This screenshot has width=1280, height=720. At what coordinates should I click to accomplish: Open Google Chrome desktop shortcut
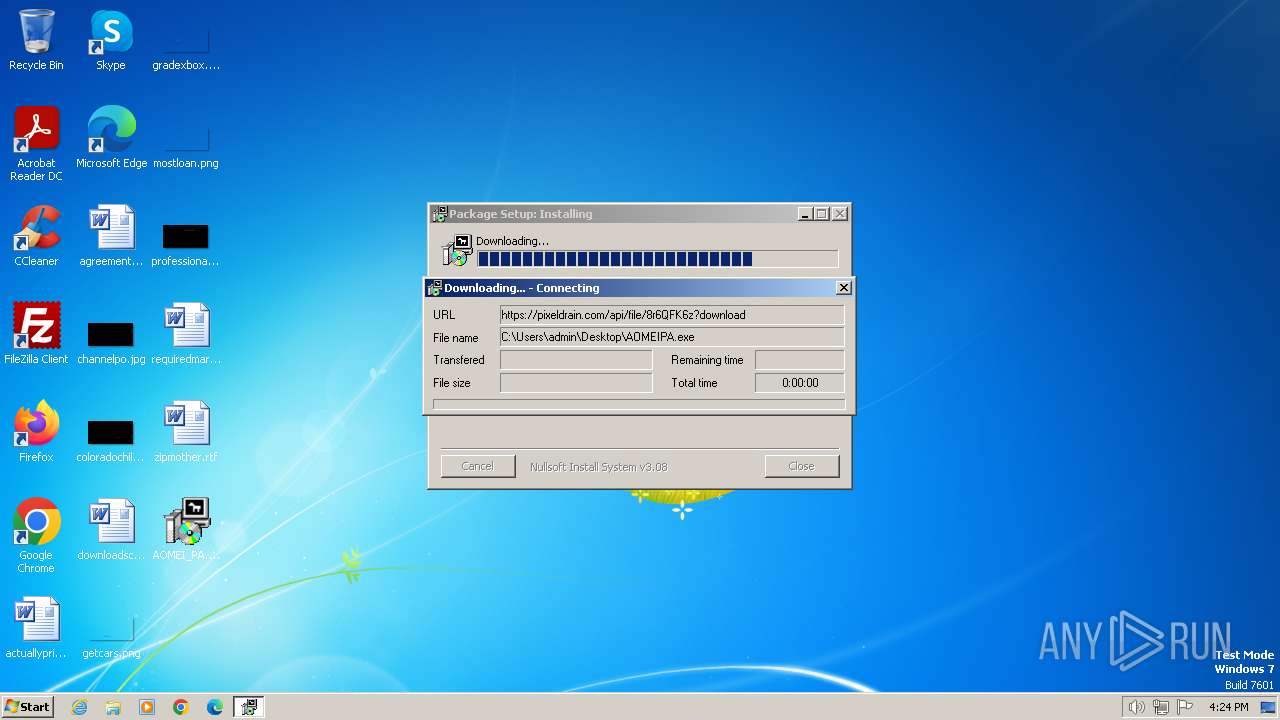(x=36, y=536)
